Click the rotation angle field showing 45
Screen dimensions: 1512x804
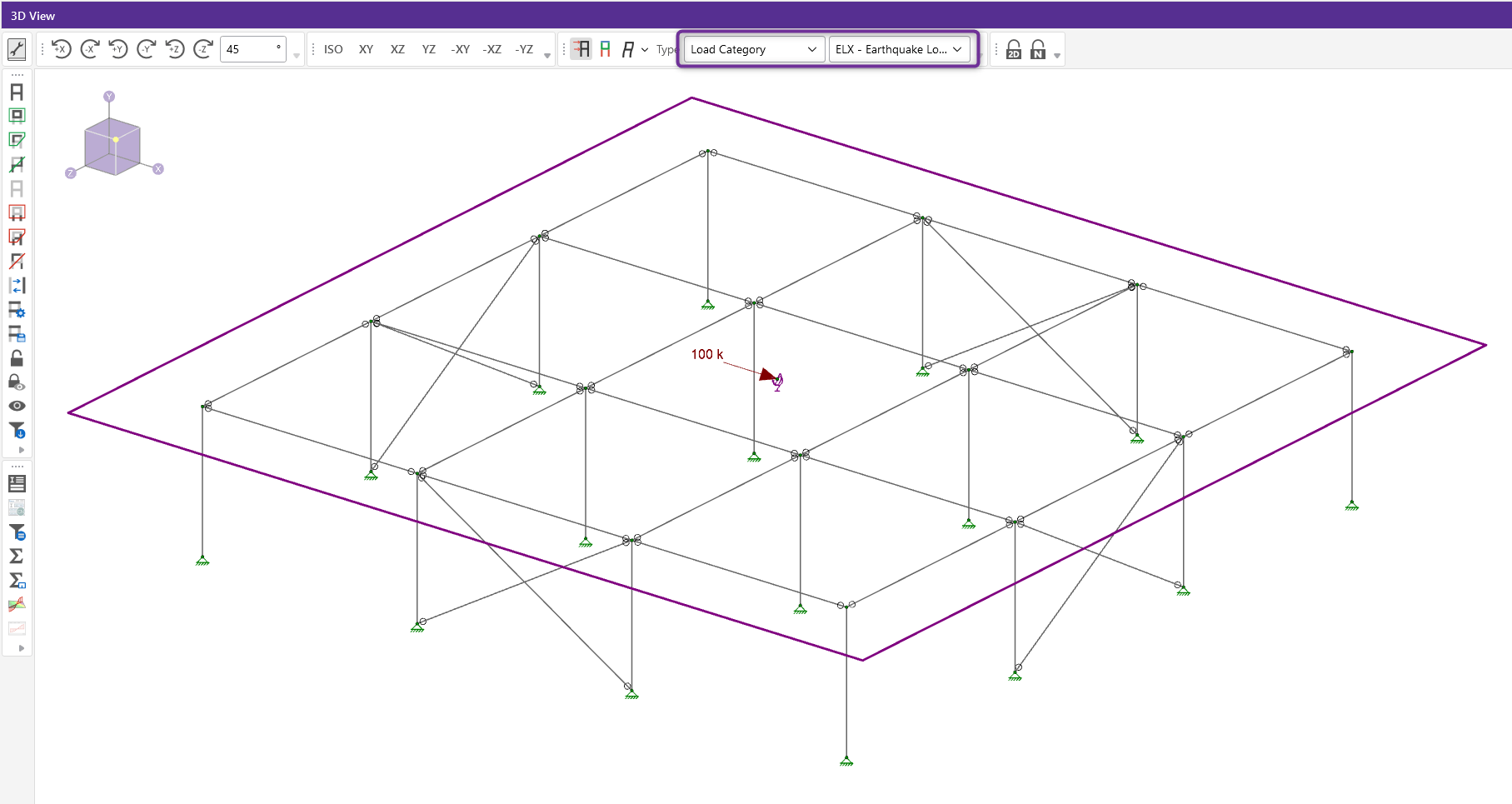tap(253, 49)
